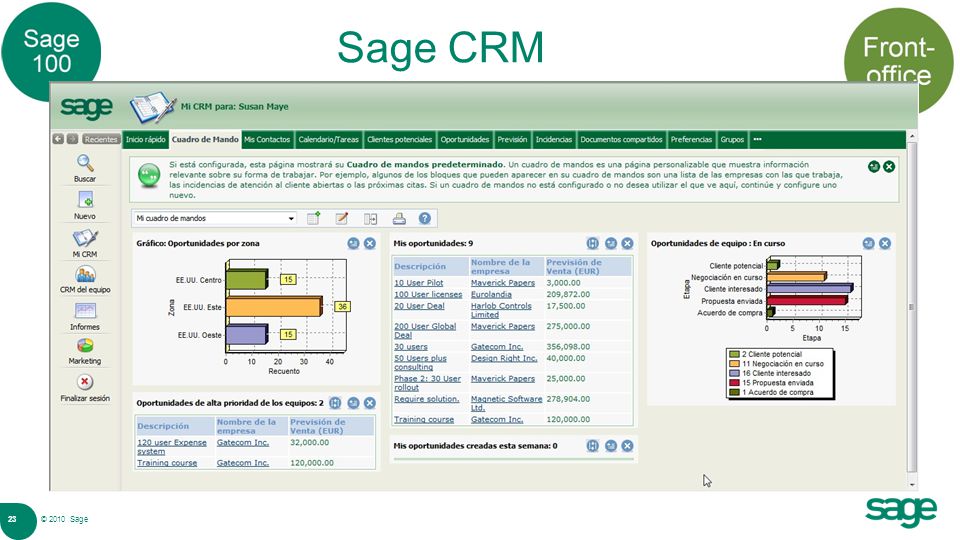
Task: Open the 30 users opportunity link
Action: (x=411, y=347)
